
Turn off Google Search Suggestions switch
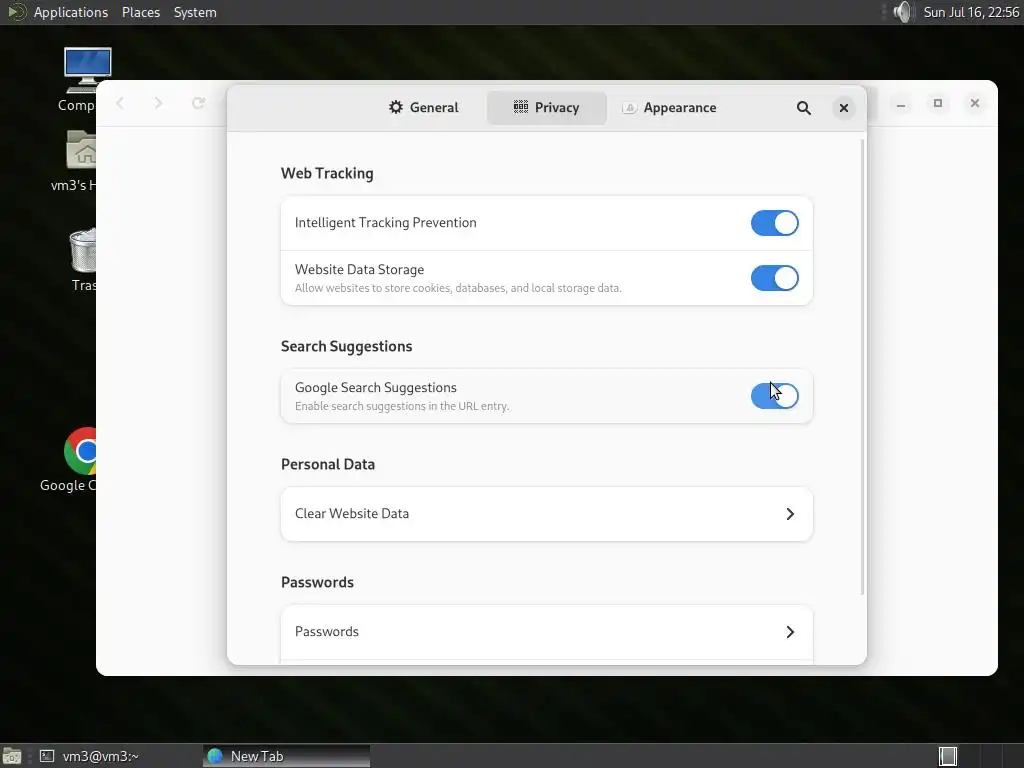click(775, 396)
